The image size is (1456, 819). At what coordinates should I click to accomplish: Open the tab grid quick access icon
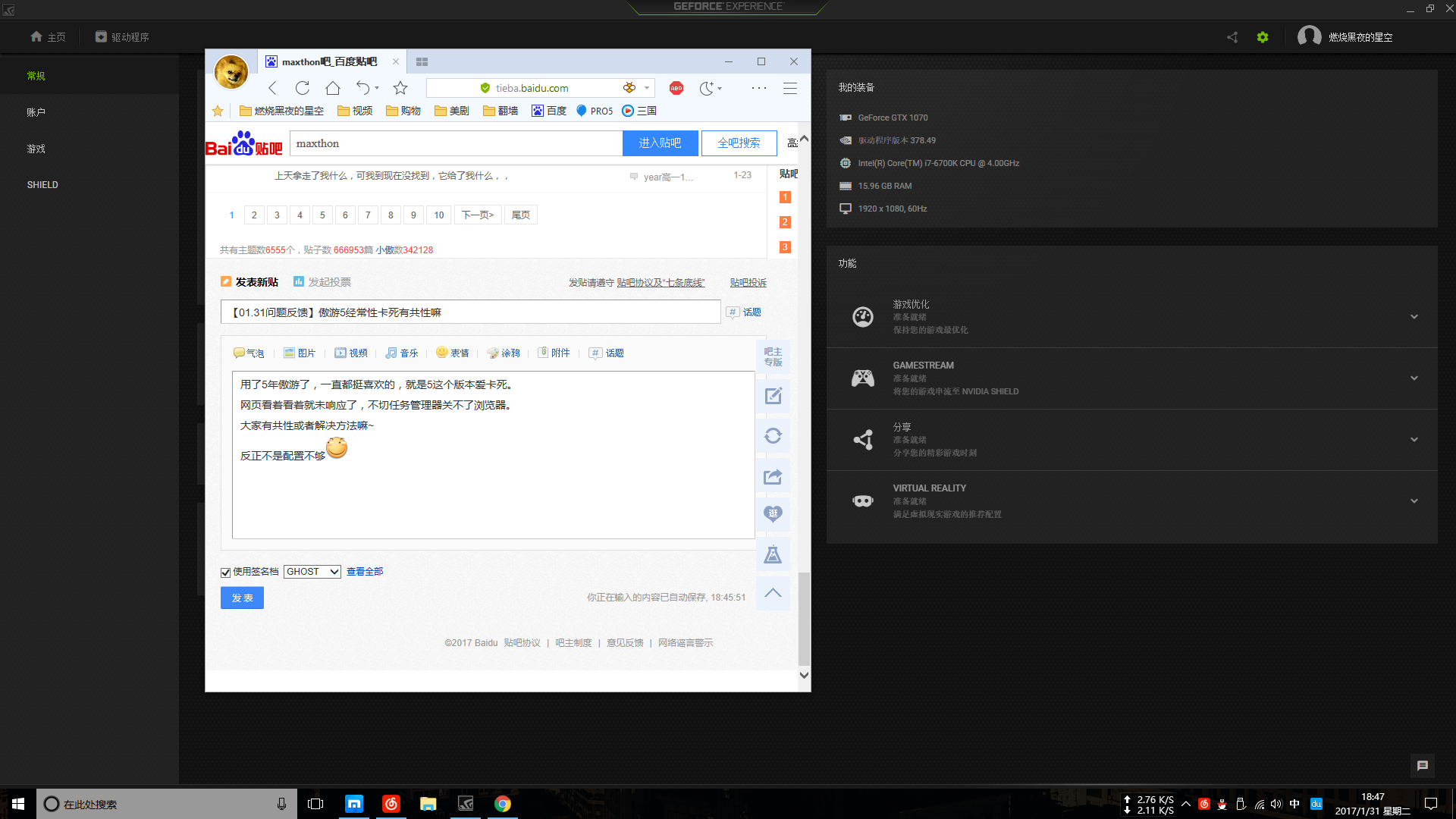click(422, 61)
